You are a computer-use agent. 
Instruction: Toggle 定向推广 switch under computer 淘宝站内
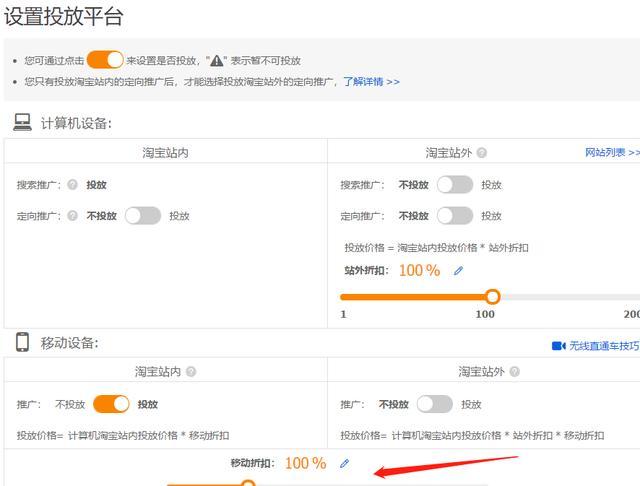142,216
